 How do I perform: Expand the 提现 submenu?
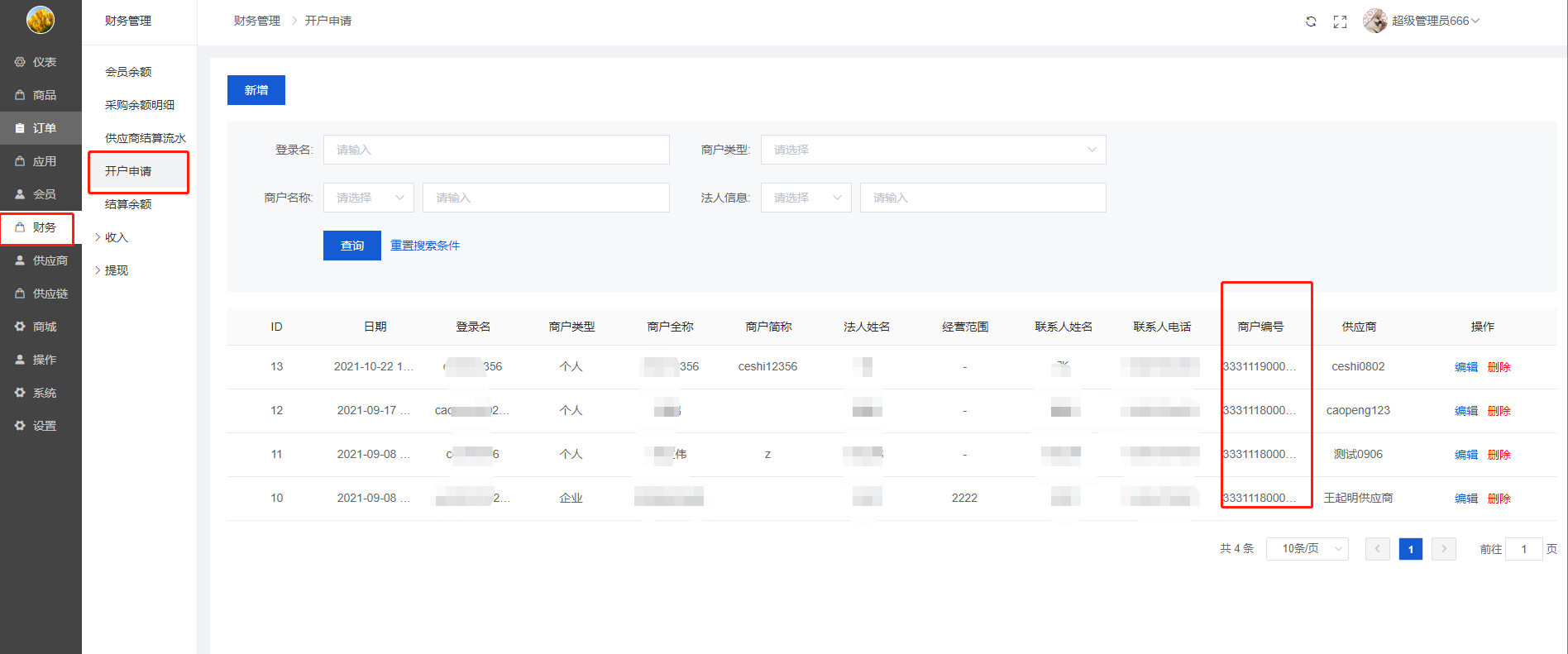(116, 270)
